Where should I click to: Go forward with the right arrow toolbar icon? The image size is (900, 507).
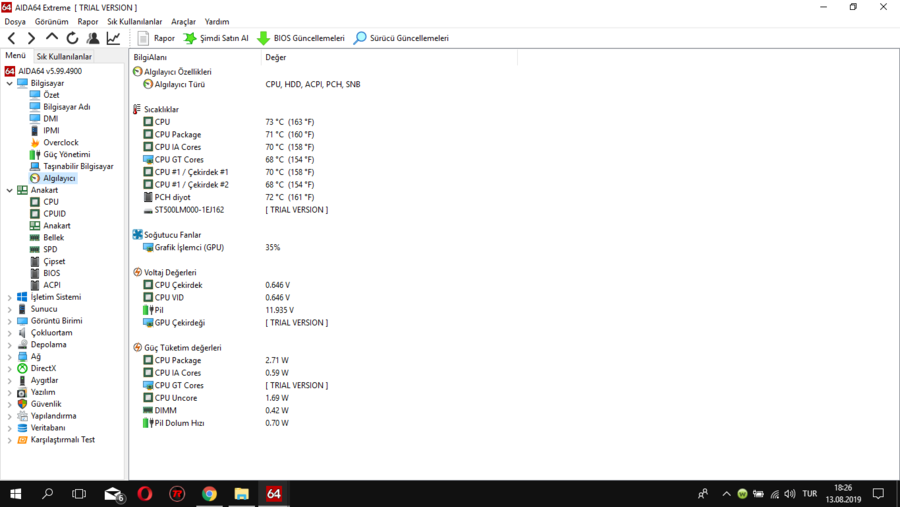point(31,38)
